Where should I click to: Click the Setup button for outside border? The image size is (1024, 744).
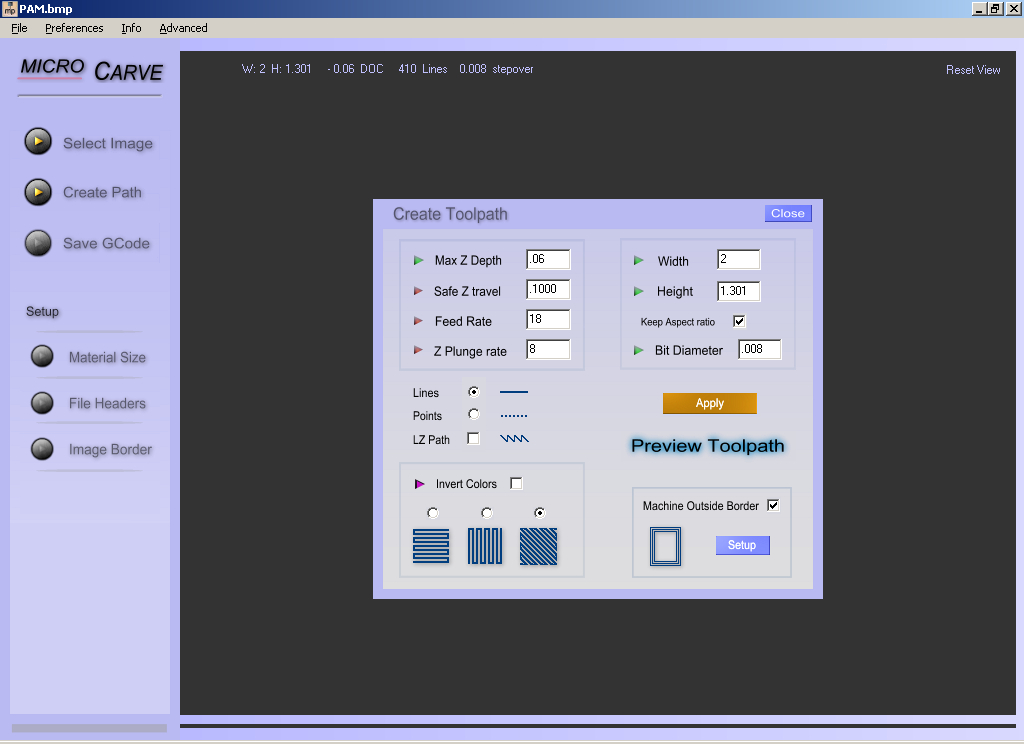pos(743,545)
